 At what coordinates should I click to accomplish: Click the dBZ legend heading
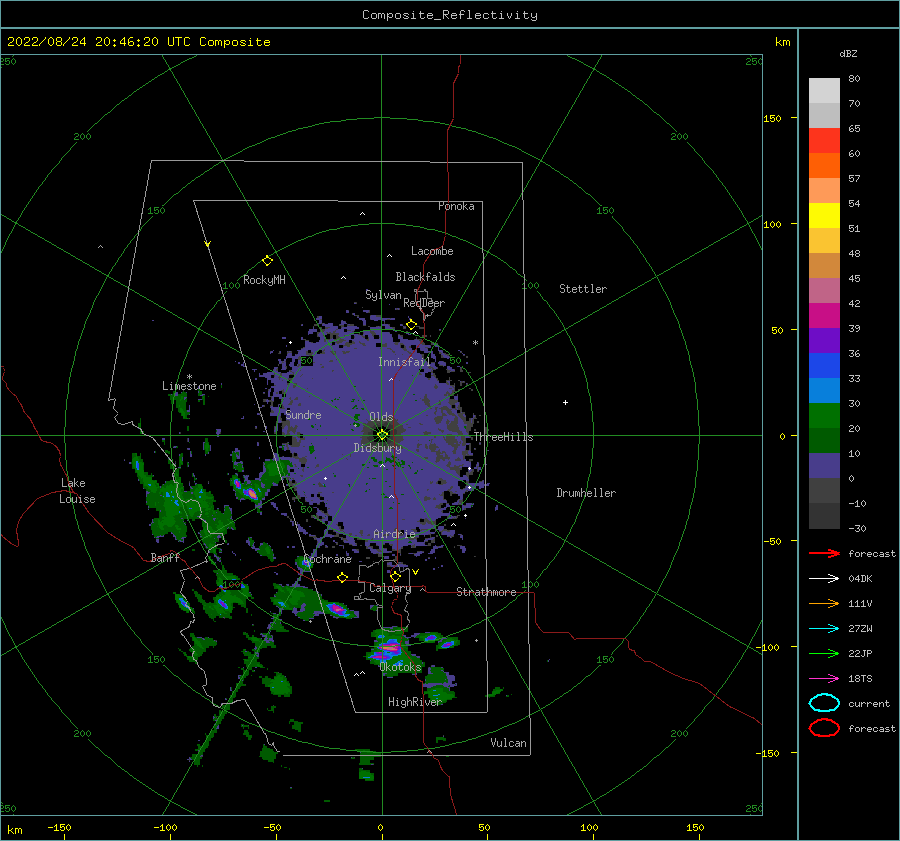848,53
